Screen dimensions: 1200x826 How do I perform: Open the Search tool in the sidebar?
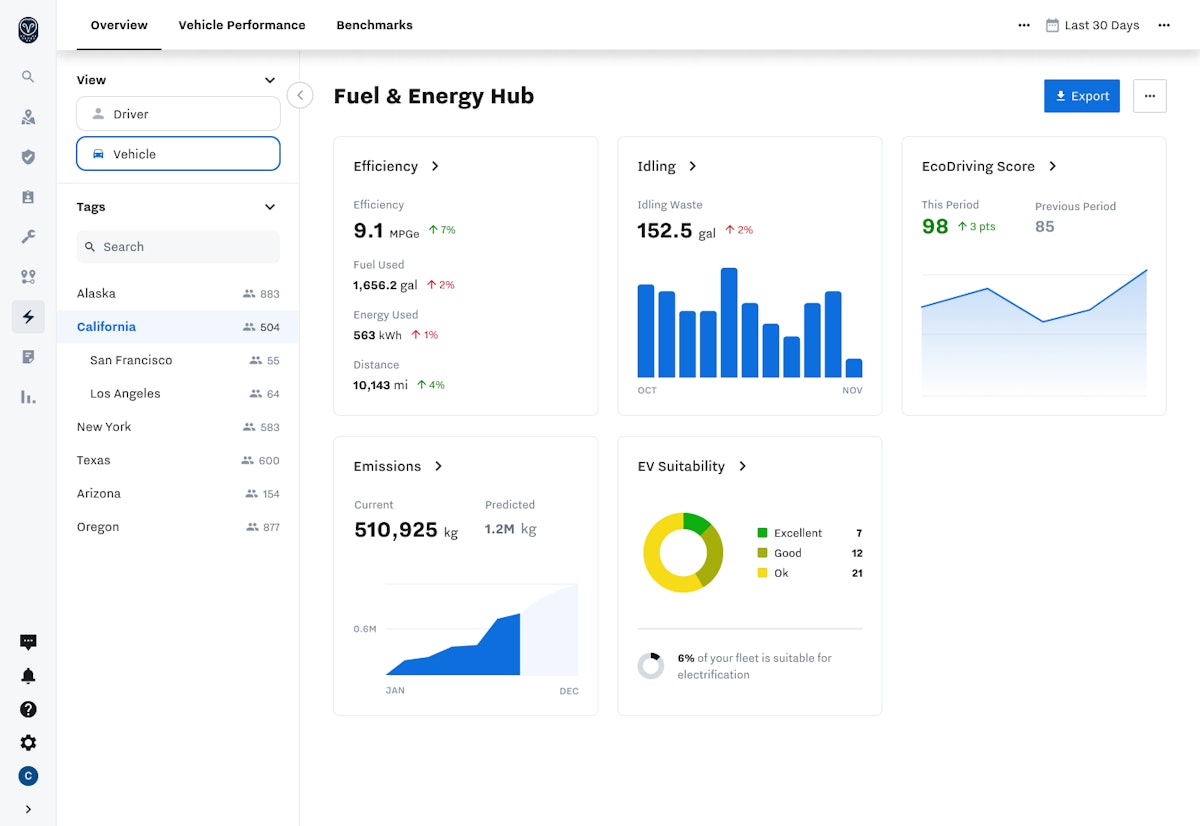click(x=28, y=76)
